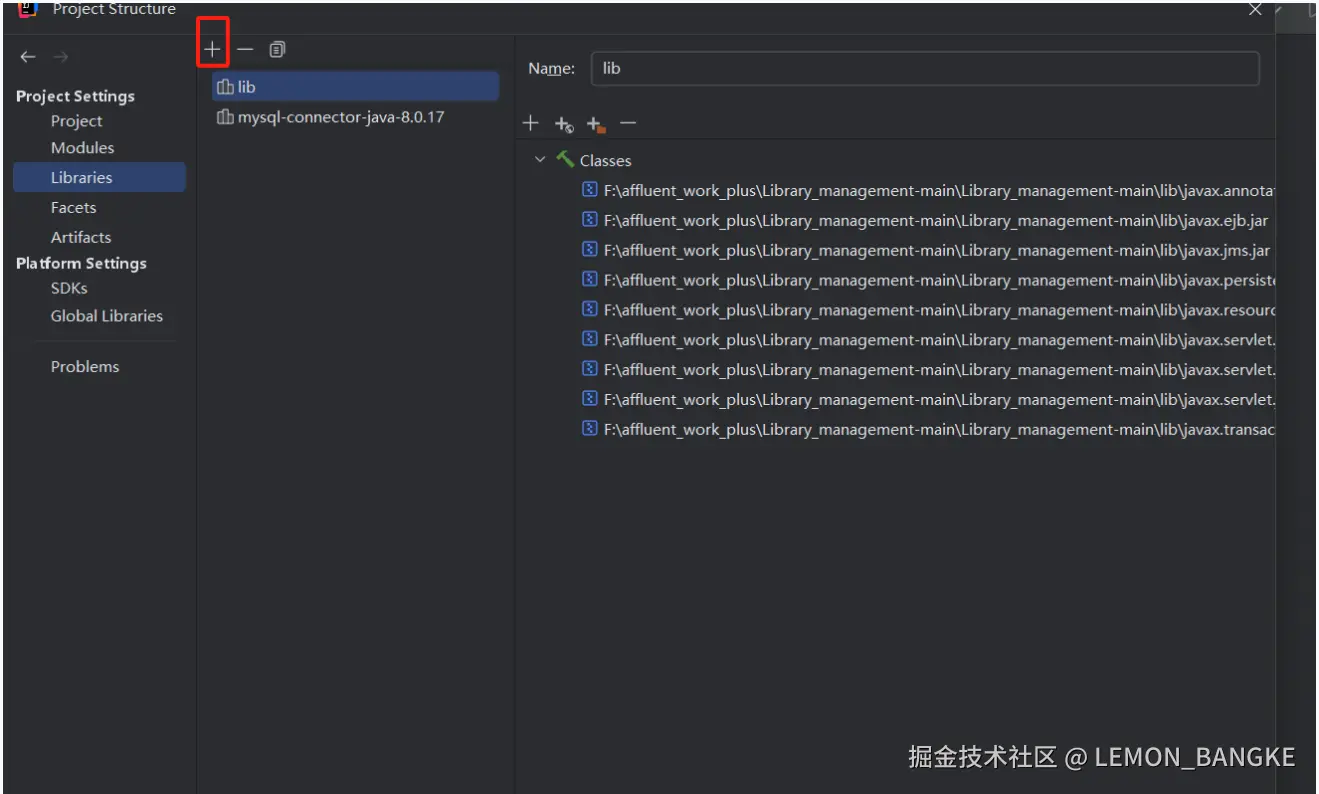The image size is (1319, 794).
Task: Open the Modules settings page
Action: 83,148
